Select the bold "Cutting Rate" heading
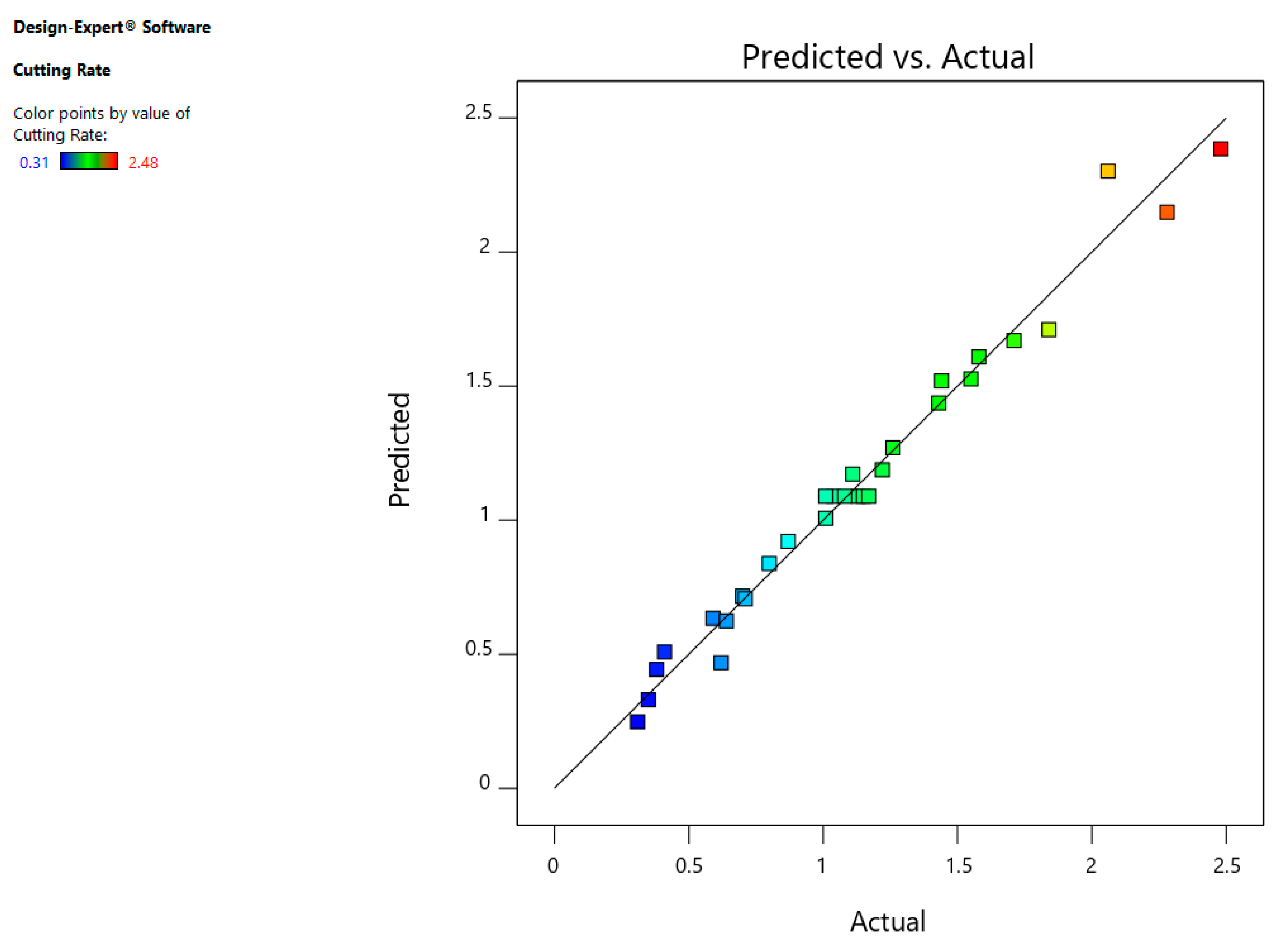The width and height of the screenshot is (1280, 952). [62, 70]
